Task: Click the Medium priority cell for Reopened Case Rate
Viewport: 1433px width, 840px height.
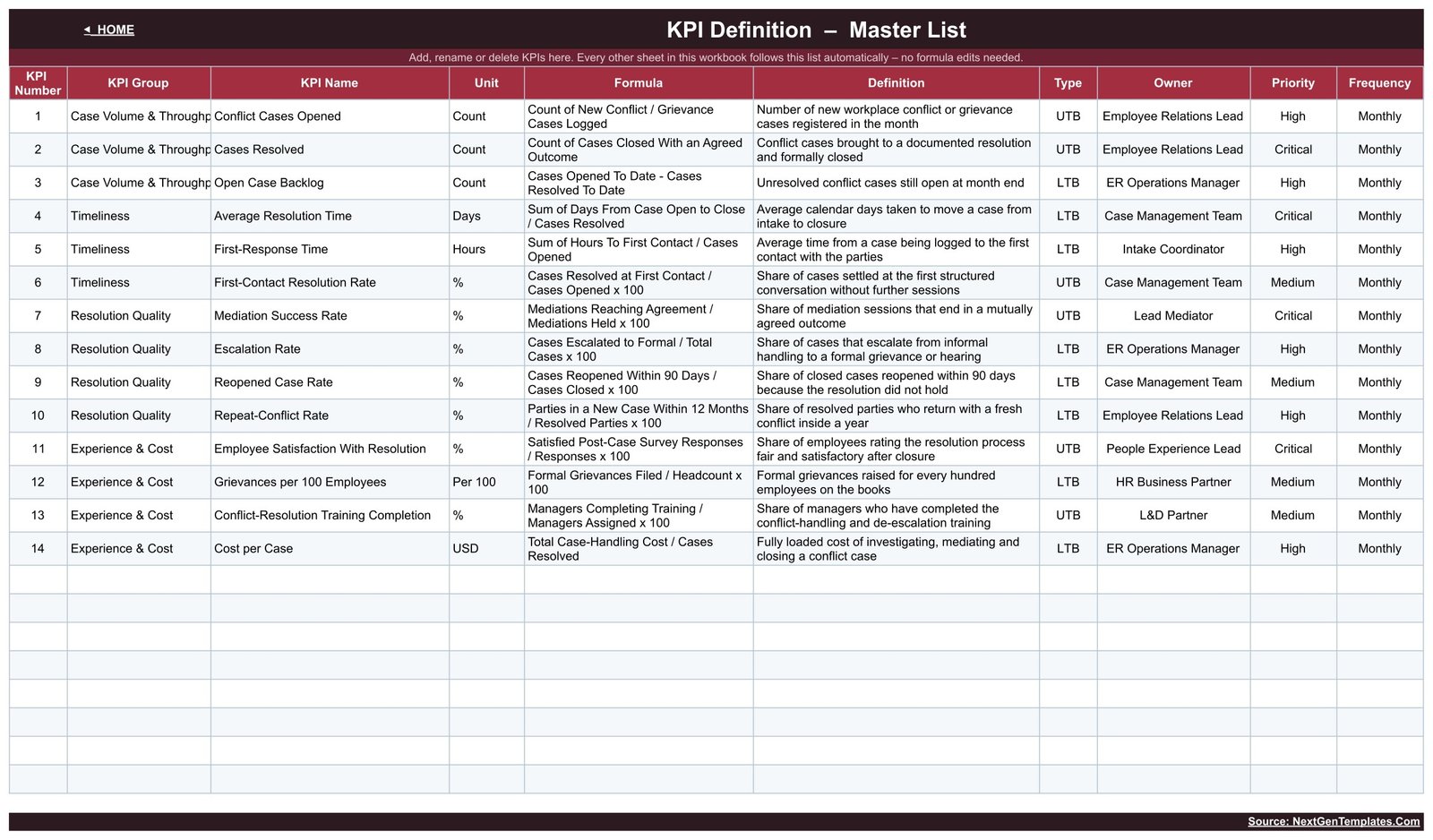Action: [1293, 382]
